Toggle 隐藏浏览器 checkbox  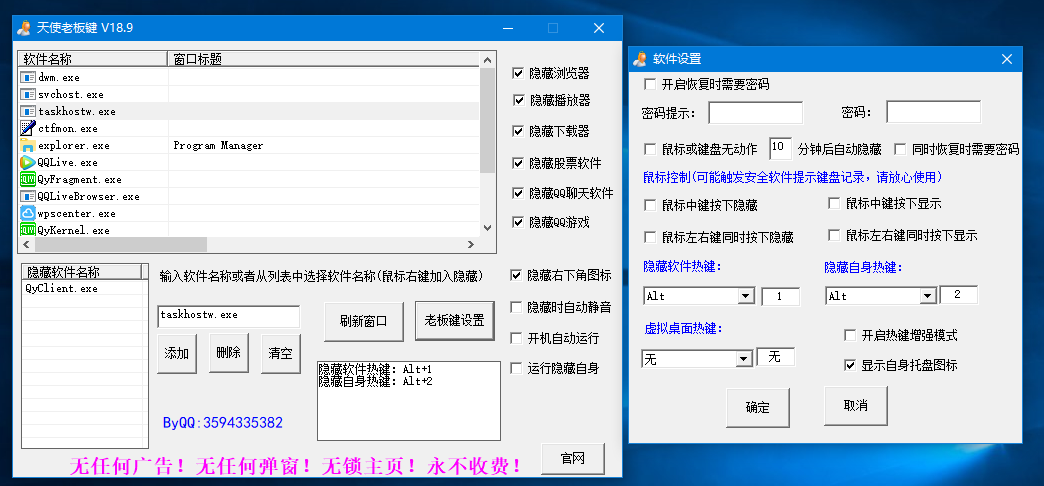click(518, 73)
